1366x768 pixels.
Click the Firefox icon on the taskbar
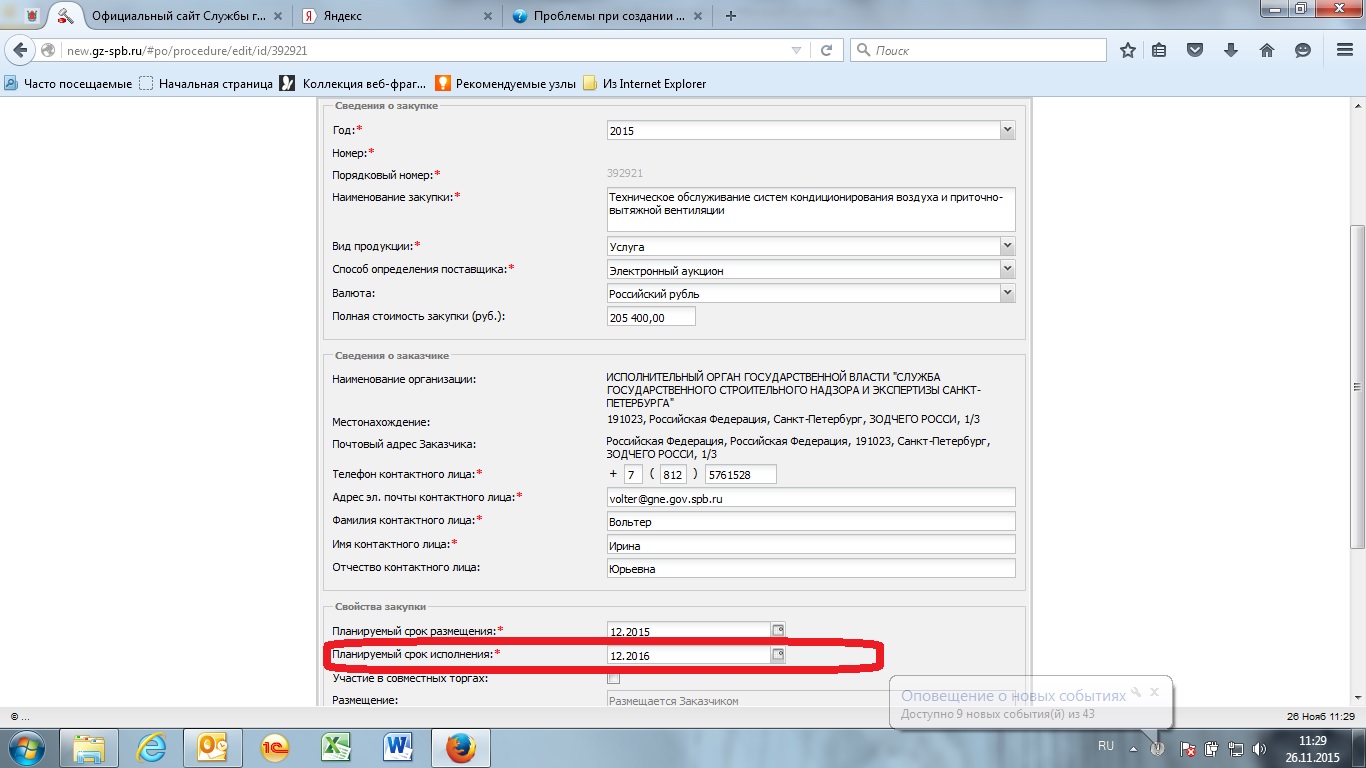click(460, 747)
